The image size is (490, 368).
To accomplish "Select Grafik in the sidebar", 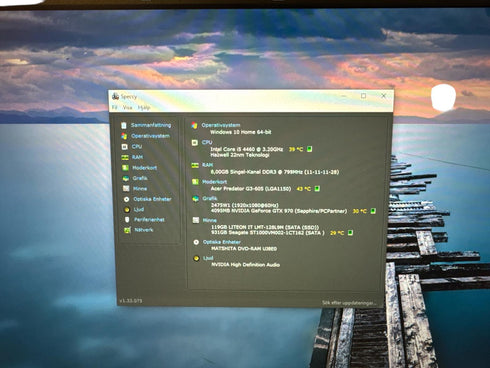I will (x=140, y=178).
